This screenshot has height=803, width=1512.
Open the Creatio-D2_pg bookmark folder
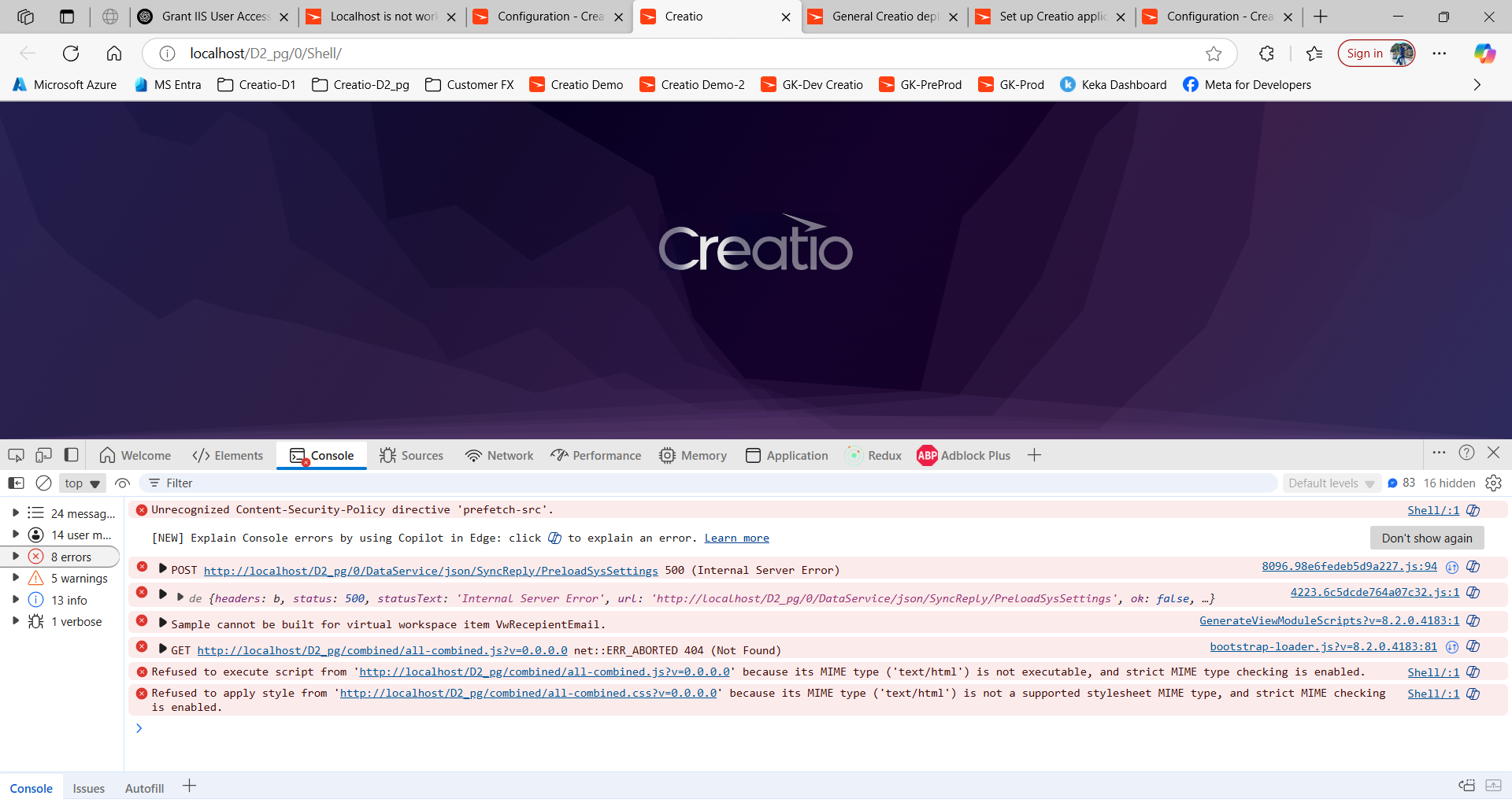click(361, 85)
